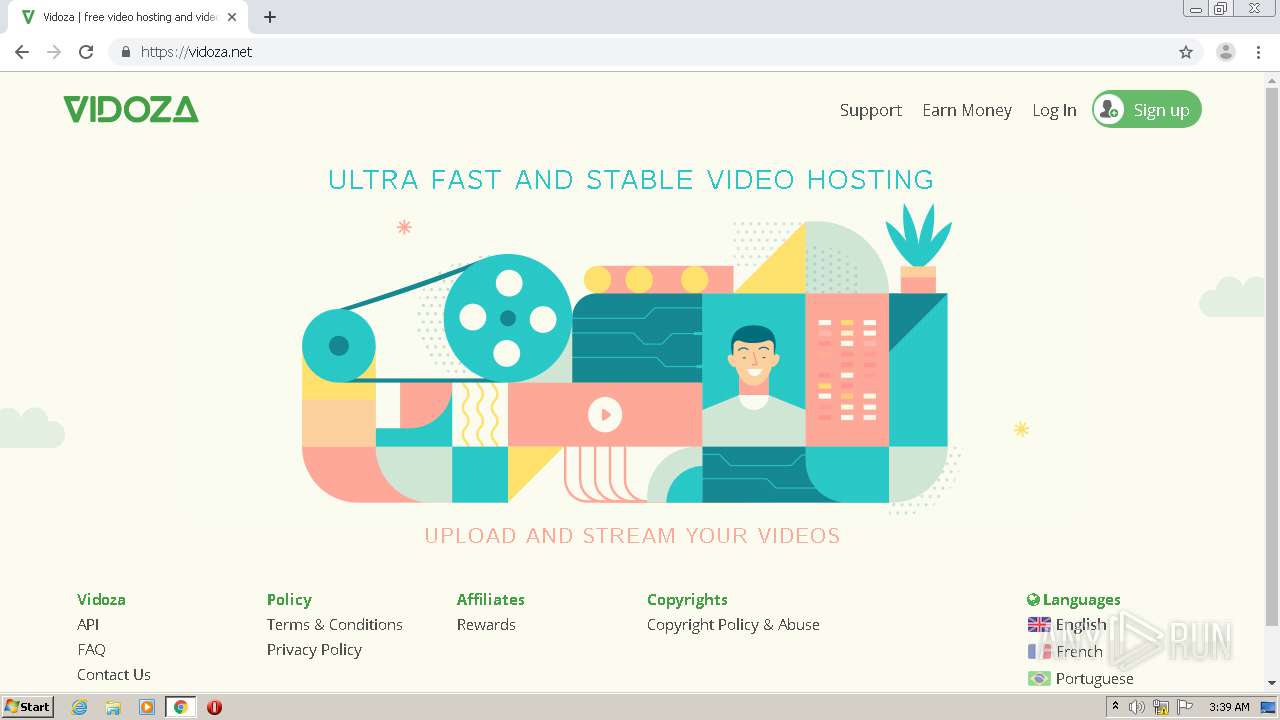Image resolution: width=1280 pixels, height=720 pixels.
Task: Click the page scrollbar down arrow
Action: (x=1272, y=683)
